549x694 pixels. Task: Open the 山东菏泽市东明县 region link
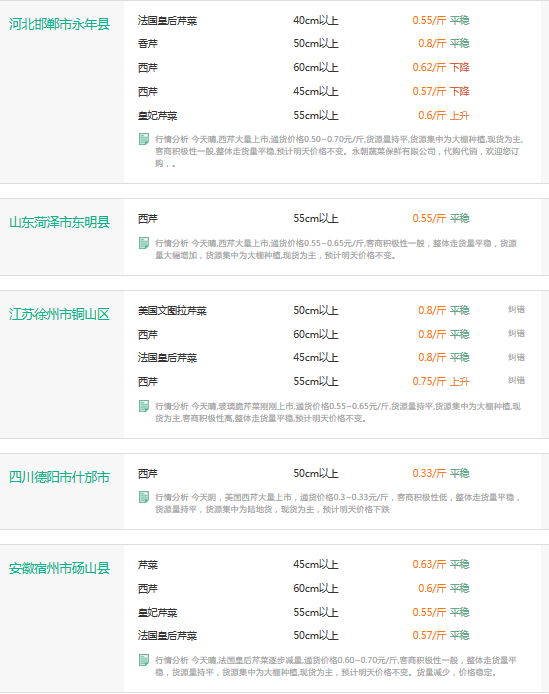click(x=59, y=222)
